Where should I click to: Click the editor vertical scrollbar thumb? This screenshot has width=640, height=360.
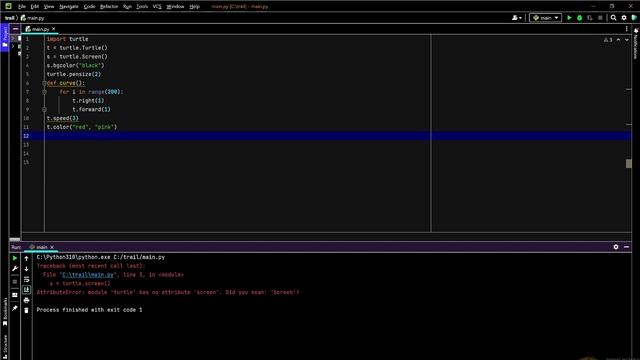pyautogui.click(x=629, y=164)
